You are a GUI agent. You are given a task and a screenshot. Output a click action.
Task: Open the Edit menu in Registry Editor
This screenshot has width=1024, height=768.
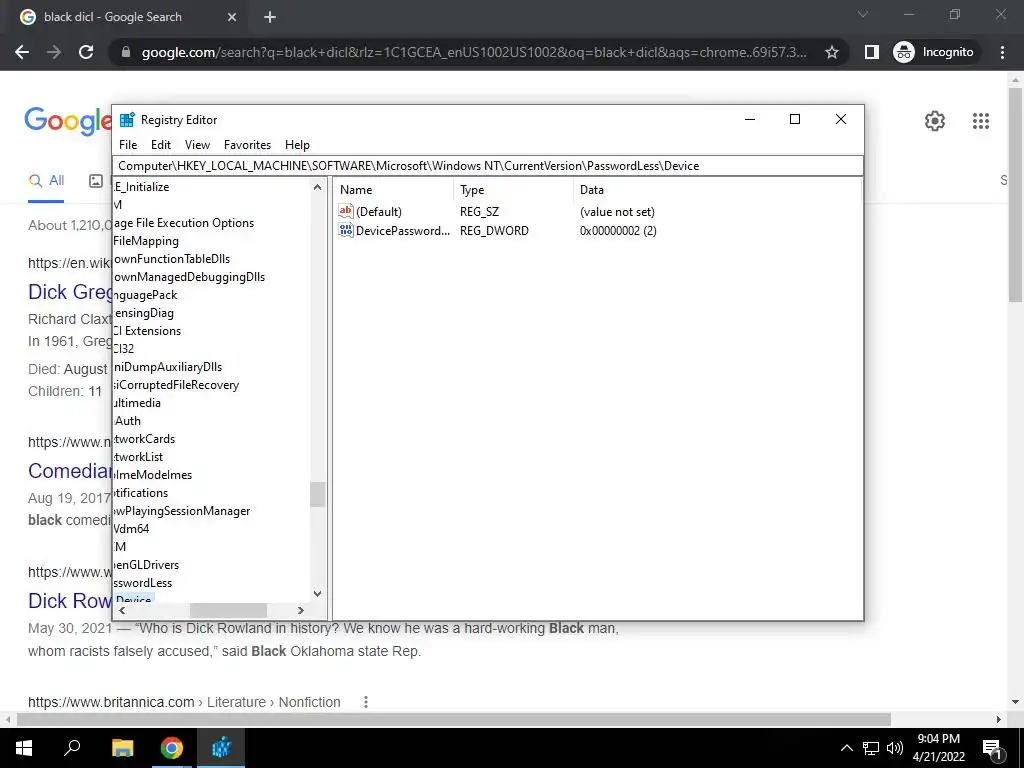click(x=161, y=145)
